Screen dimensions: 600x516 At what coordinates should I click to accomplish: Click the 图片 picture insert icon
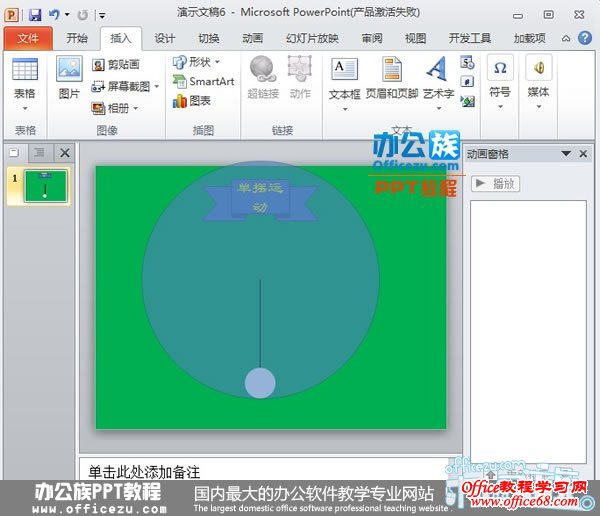[68, 78]
